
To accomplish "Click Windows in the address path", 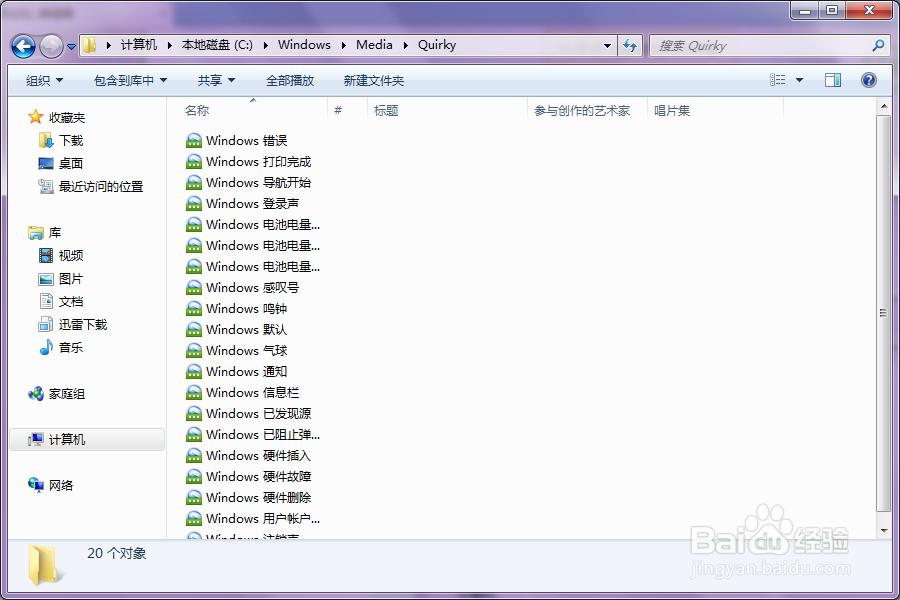I will (304, 45).
